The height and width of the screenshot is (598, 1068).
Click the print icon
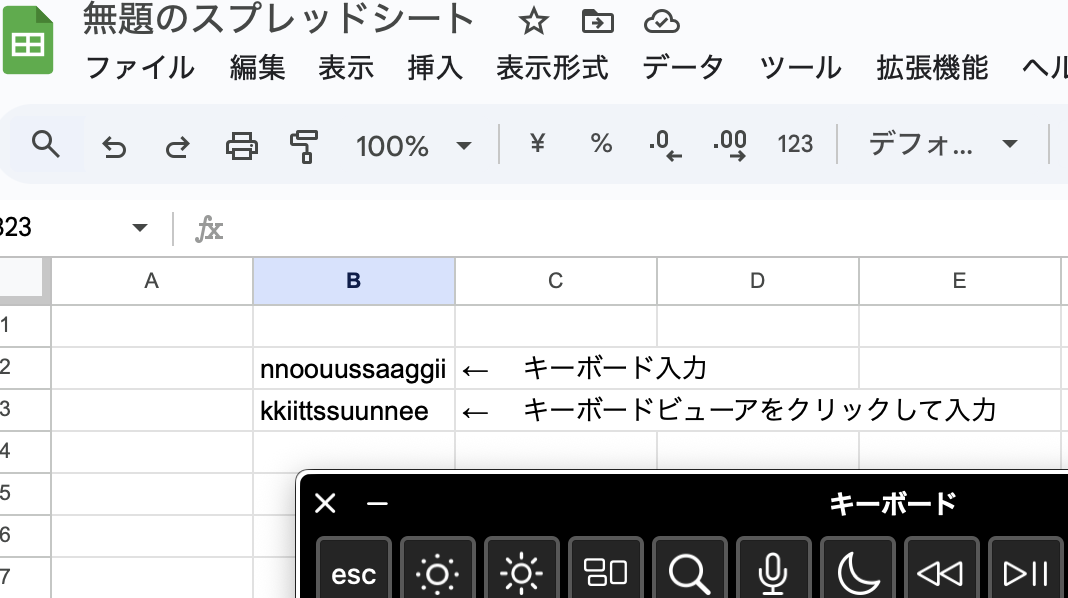pos(241,147)
